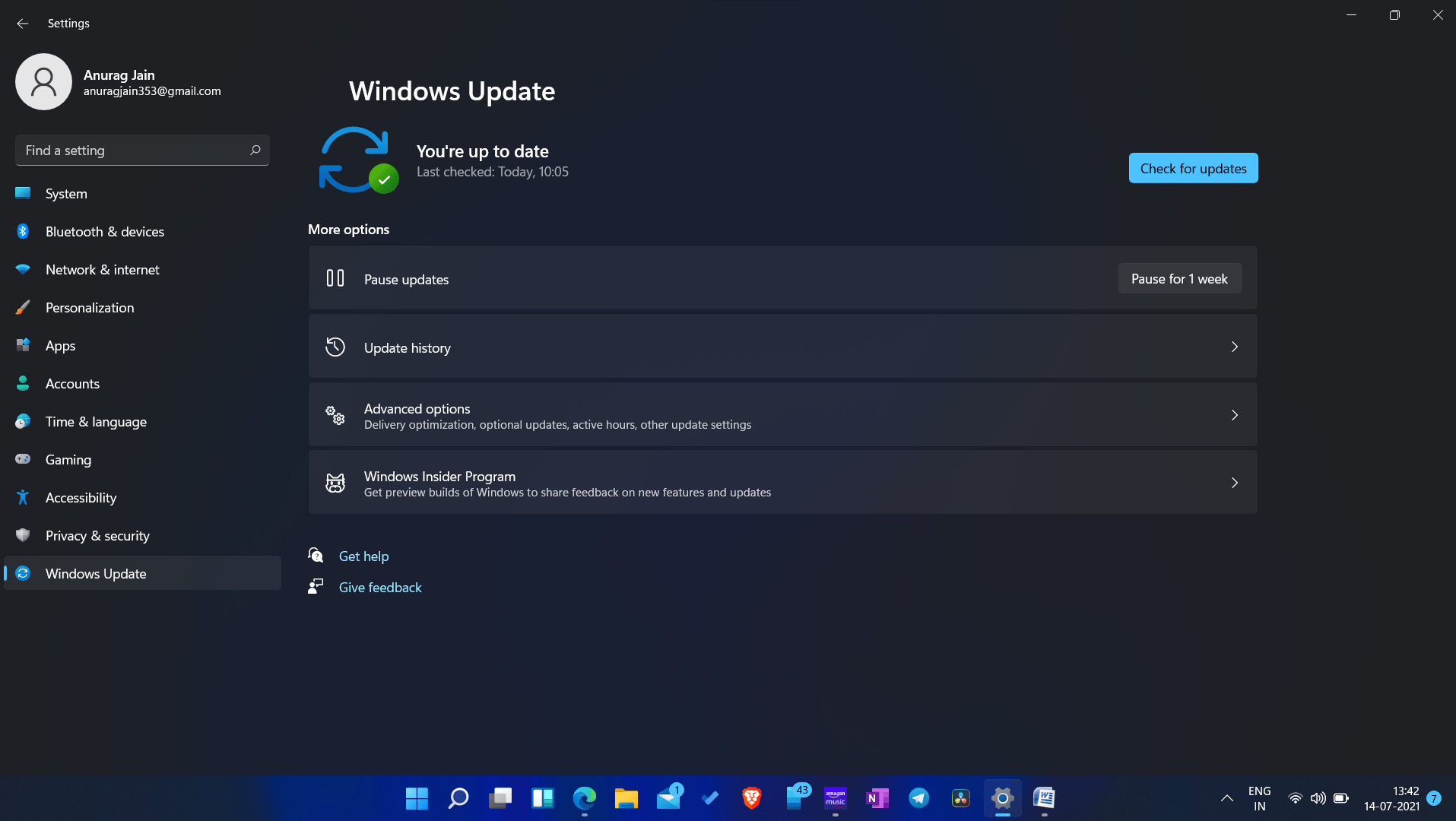Open Update history via its right chevron

tap(1235, 347)
